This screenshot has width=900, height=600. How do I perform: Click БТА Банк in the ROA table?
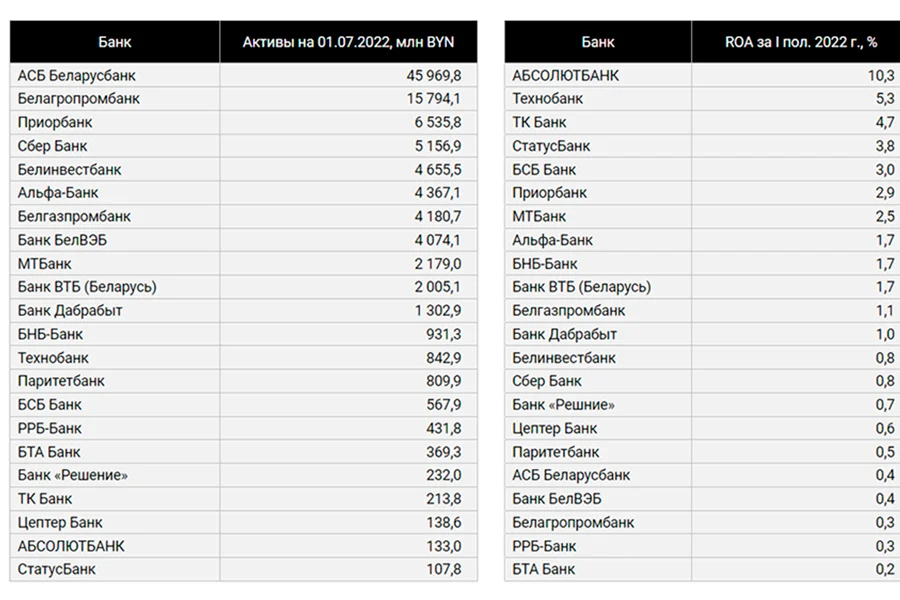(544, 569)
